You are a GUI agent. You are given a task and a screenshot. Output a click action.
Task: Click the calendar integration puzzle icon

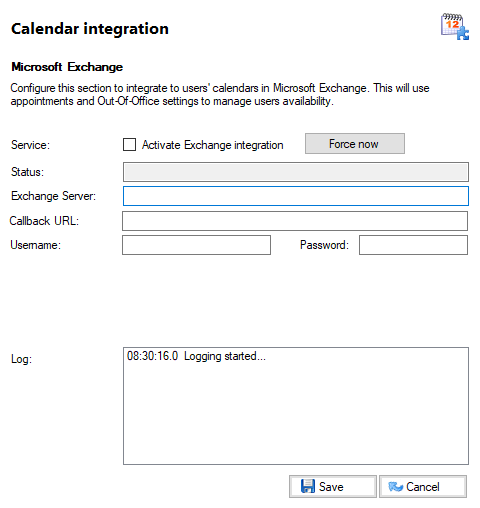[455, 27]
